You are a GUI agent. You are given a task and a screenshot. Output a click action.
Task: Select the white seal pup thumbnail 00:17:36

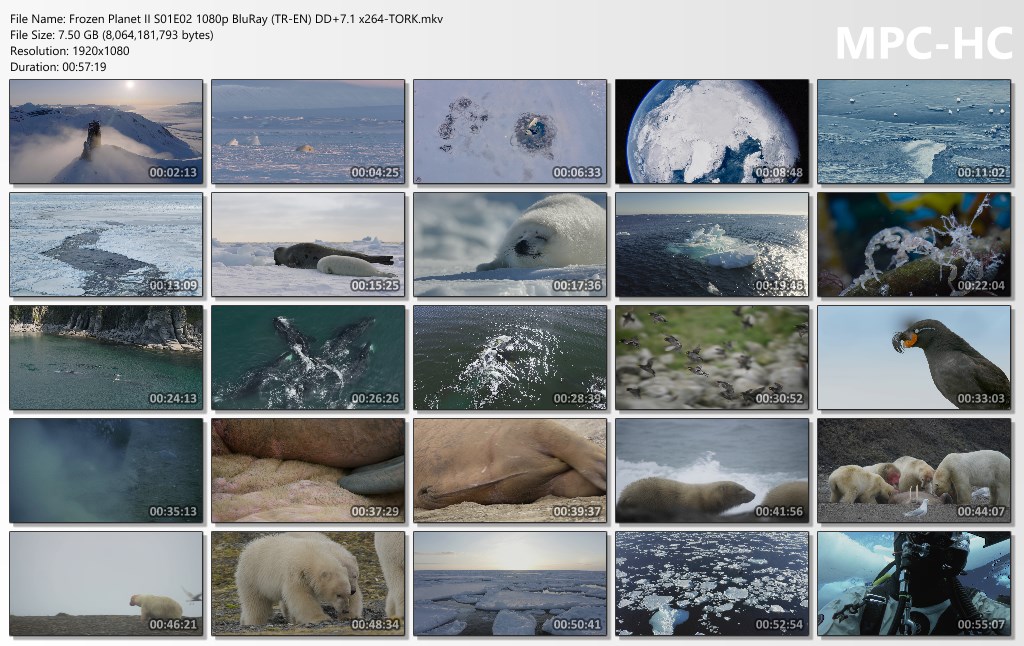coord(510,244)
